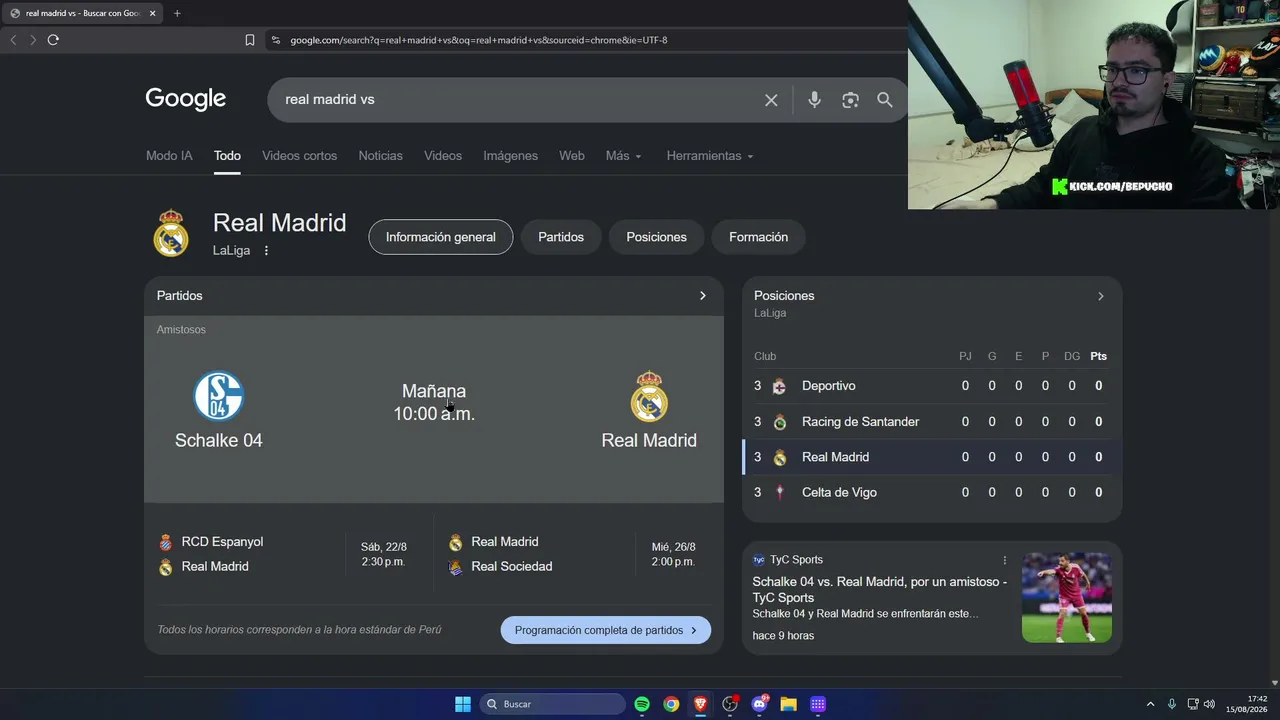Expand the Herramientas dropdown
The image size is (1280, 720).
pyautogui.click(x=710, y=156)
